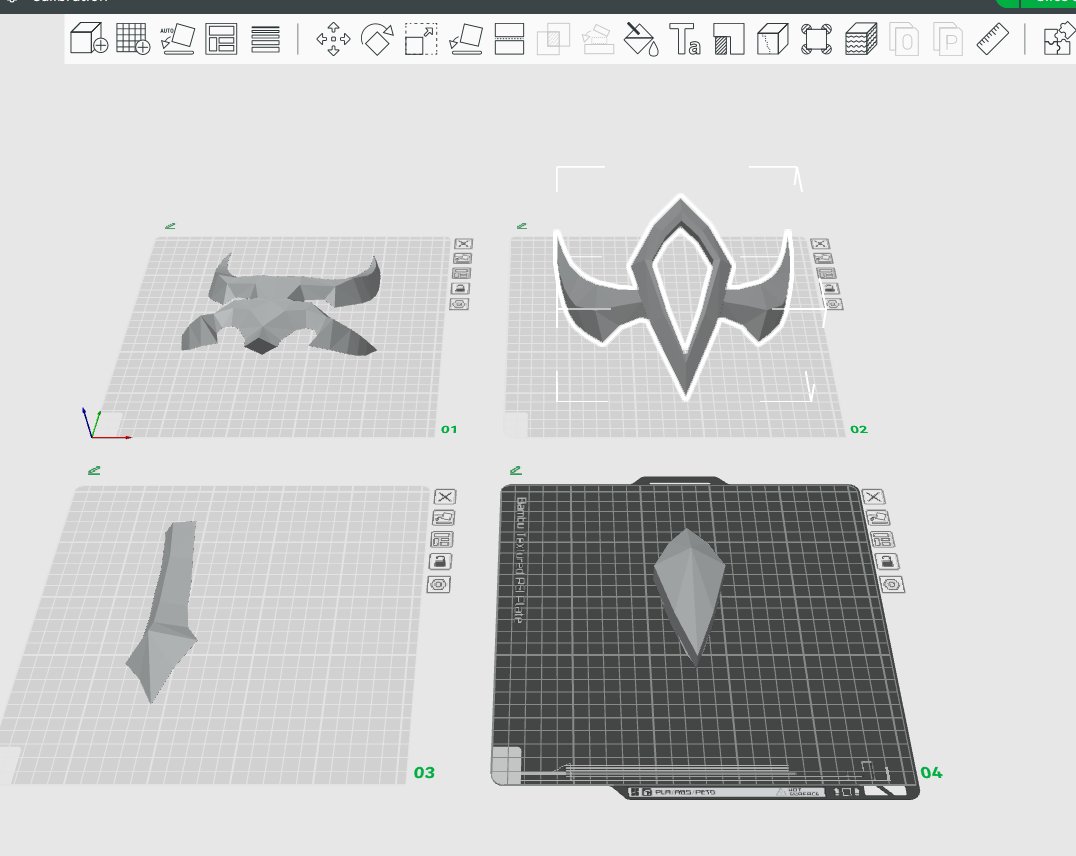This screenshot has width=1076, height=856.
Task: Toggle the lock on plate 01
Action: [460, 288]
